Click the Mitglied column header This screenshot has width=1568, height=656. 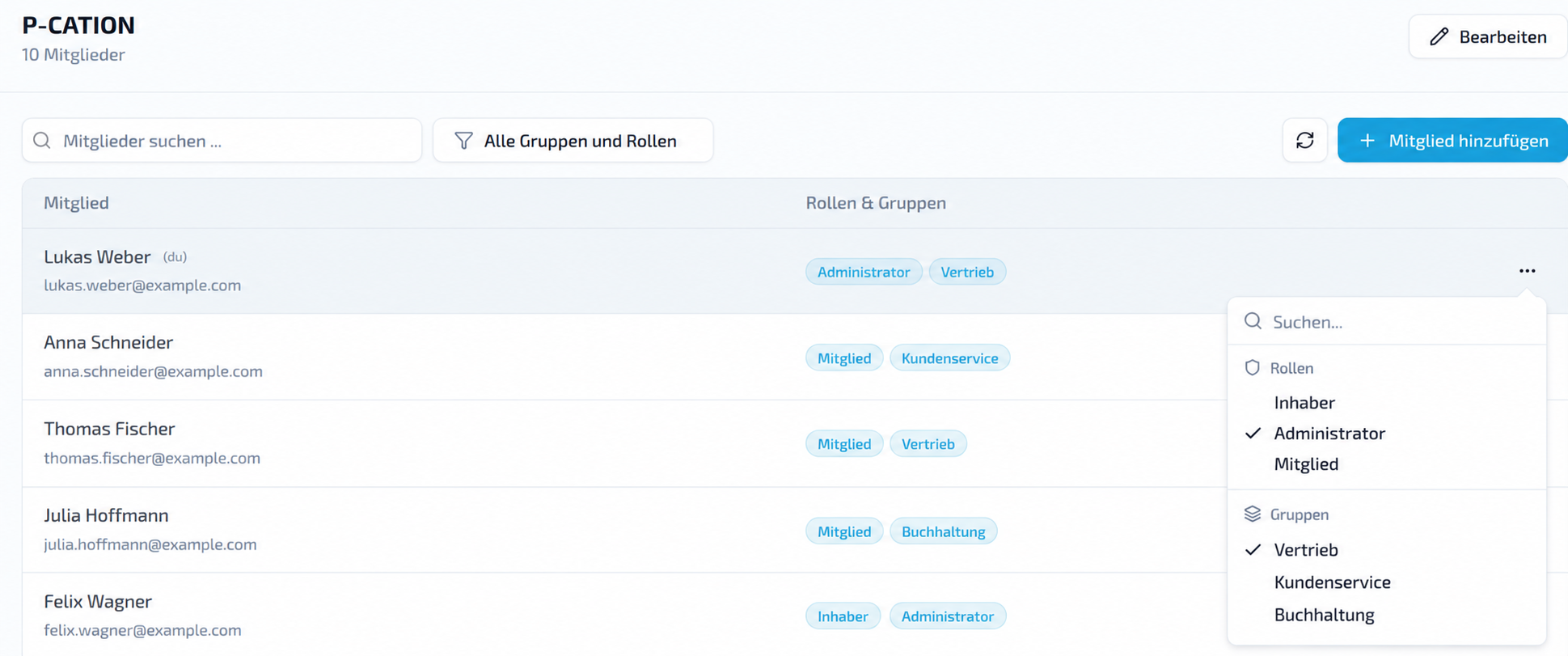click(76, 203)
